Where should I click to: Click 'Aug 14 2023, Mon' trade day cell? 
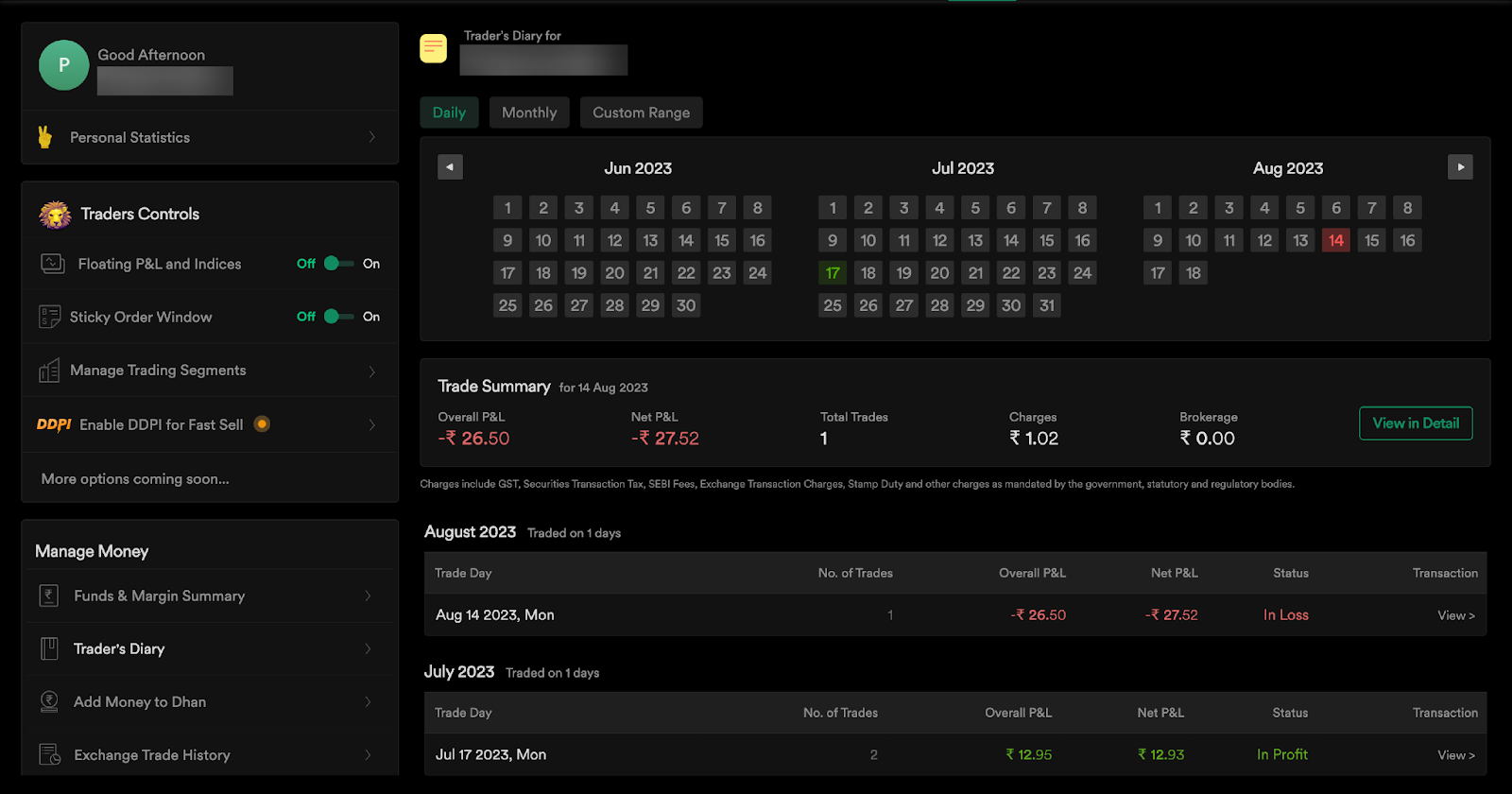click(495, 615)
